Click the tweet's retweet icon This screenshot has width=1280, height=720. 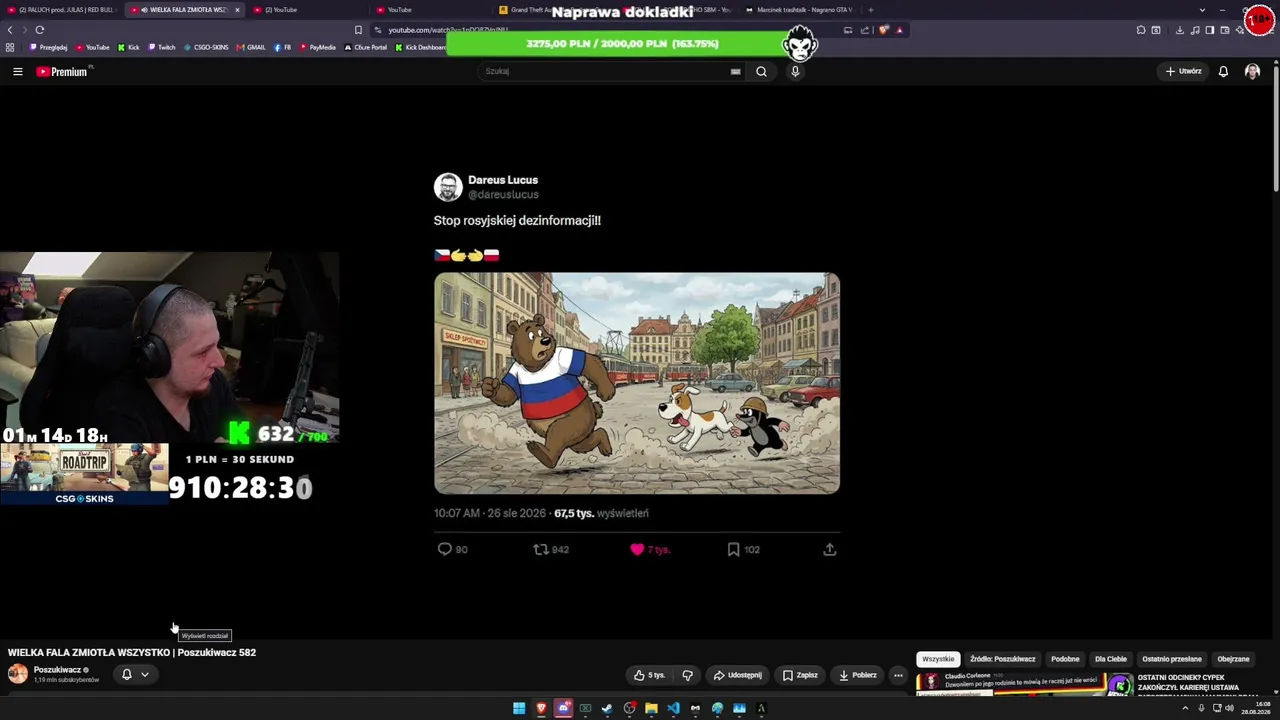(540, 549)
